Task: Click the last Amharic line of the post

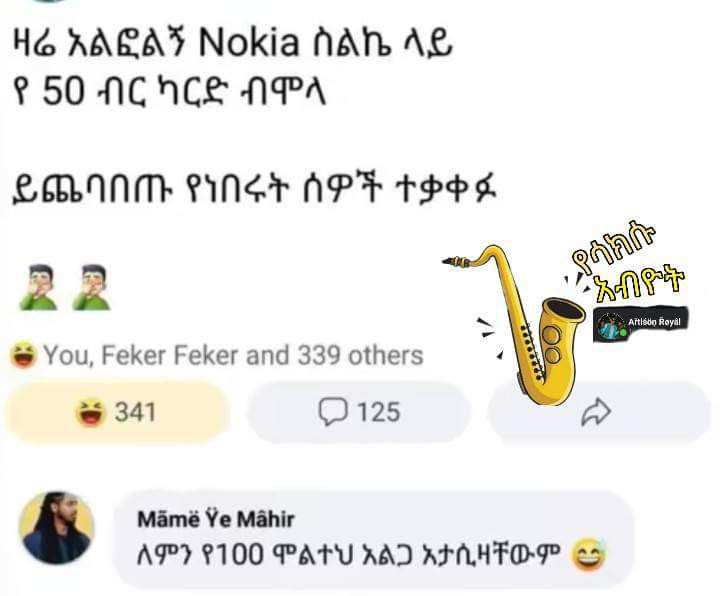Action: tap(255, 189)
